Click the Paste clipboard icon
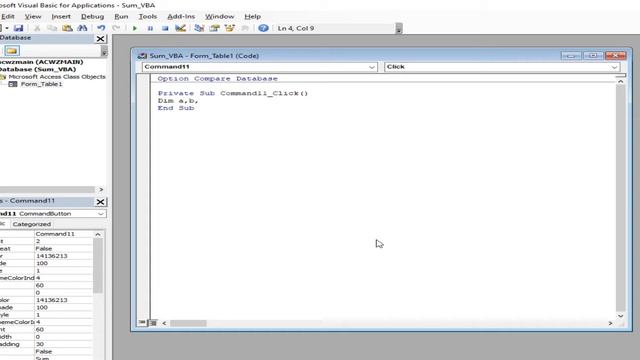Viewport: 640px width, 360px height. click(x=67, y=28)
